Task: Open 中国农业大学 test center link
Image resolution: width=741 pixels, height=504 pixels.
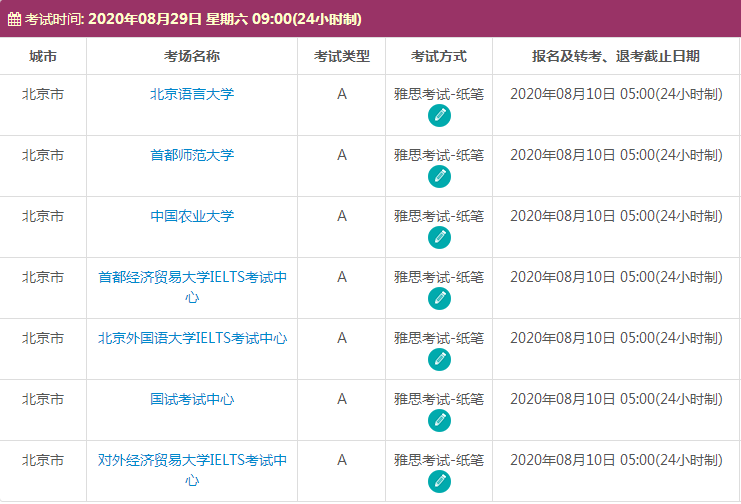Action: click(192, 216)
